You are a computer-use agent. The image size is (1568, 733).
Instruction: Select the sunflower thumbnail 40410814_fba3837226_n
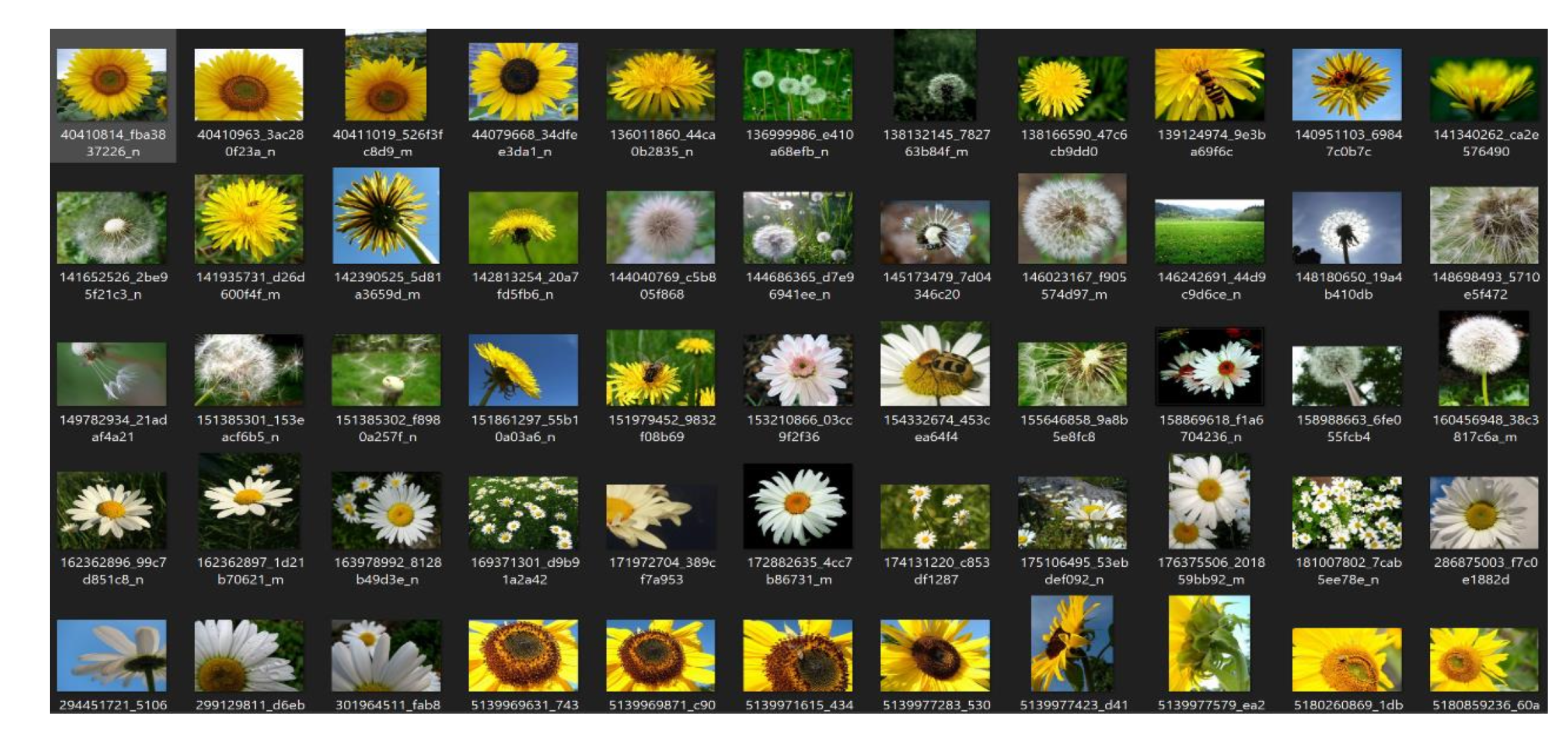pyautogui.click(x=113, y=85)
